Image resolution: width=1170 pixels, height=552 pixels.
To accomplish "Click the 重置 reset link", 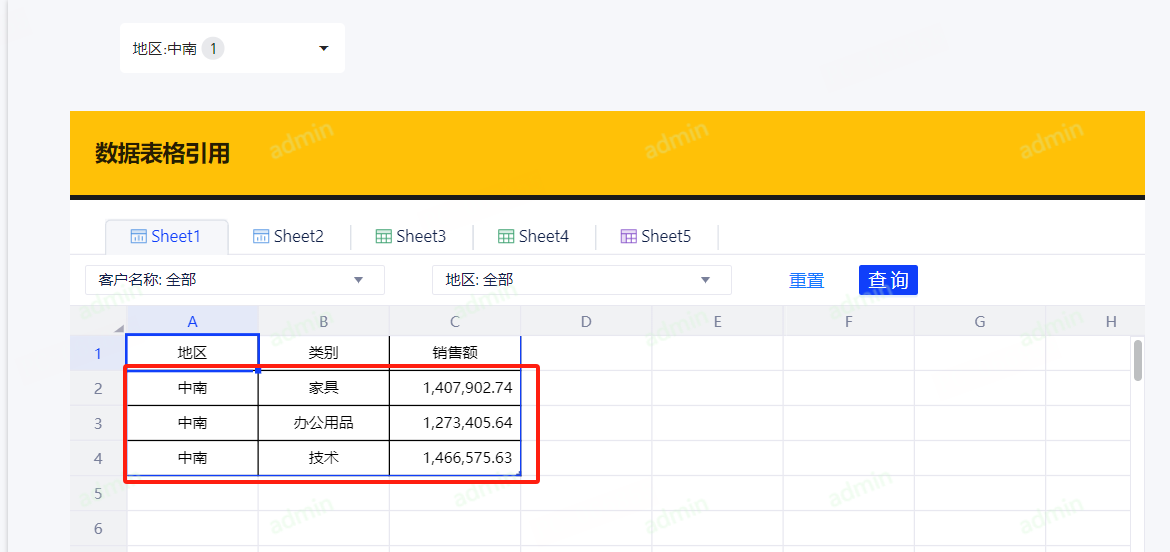I will coord(806,280).
